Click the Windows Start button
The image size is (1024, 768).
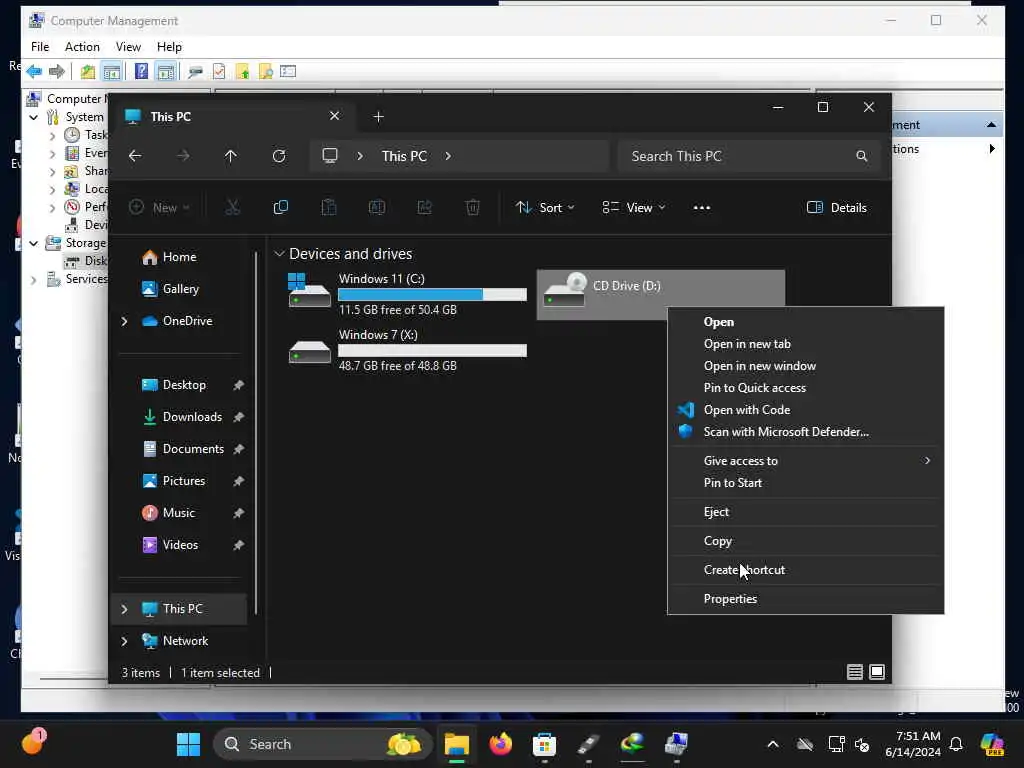(x=189, y=744)
